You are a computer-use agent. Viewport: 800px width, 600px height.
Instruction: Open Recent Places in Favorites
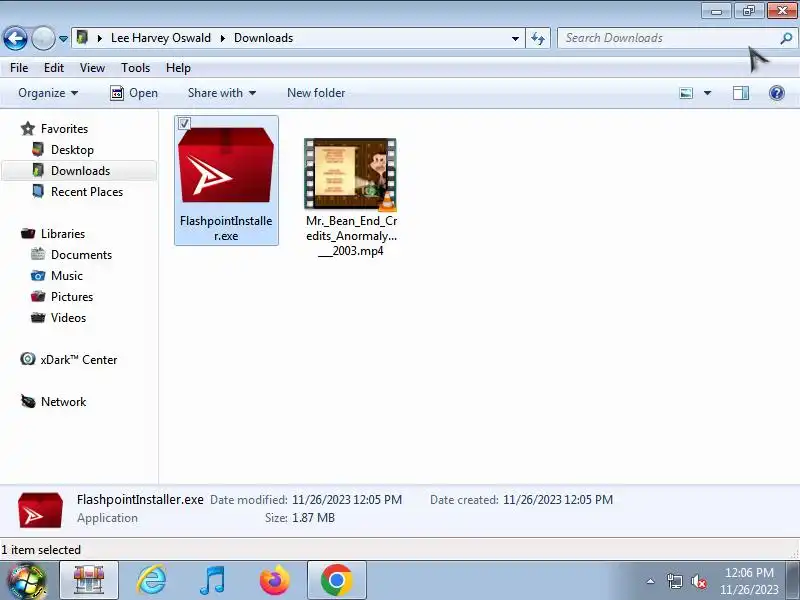pos(87,191)
